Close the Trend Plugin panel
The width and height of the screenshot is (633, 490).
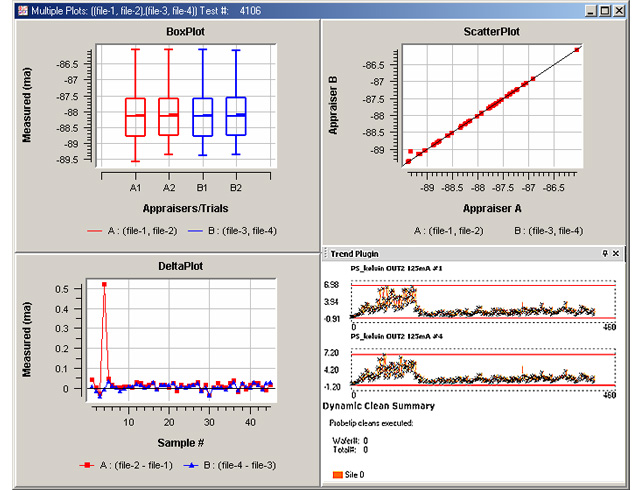point(616,253)
